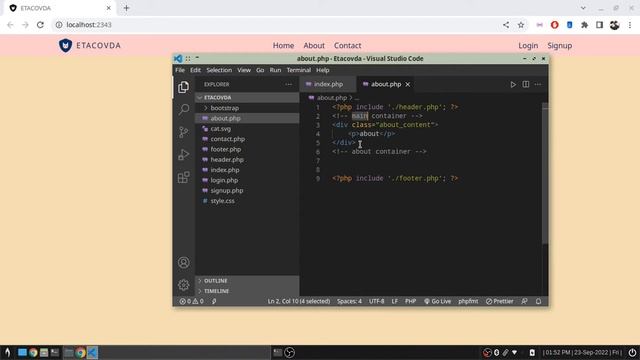Open Explorer panel ellipsis menu
640x360 pixels.
pyautogui.click(x=289, y=84)
